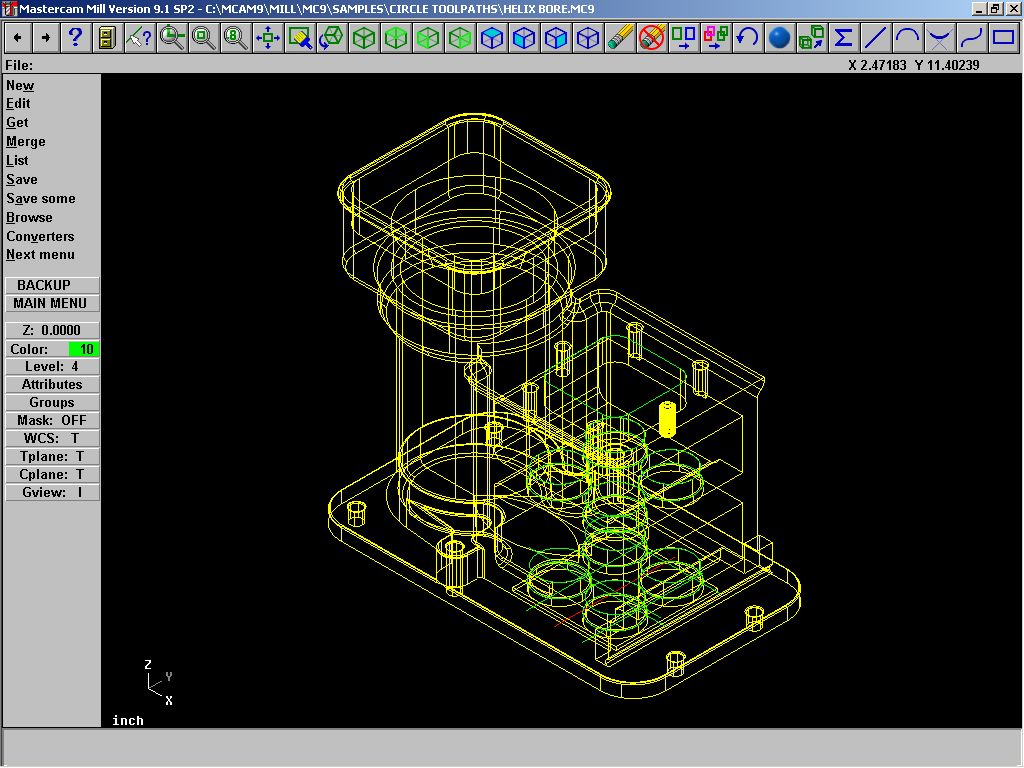This screenshot has height=768, width=1024.
Task: Click the Undo curved arrow icon
Action: pos(748,38)
